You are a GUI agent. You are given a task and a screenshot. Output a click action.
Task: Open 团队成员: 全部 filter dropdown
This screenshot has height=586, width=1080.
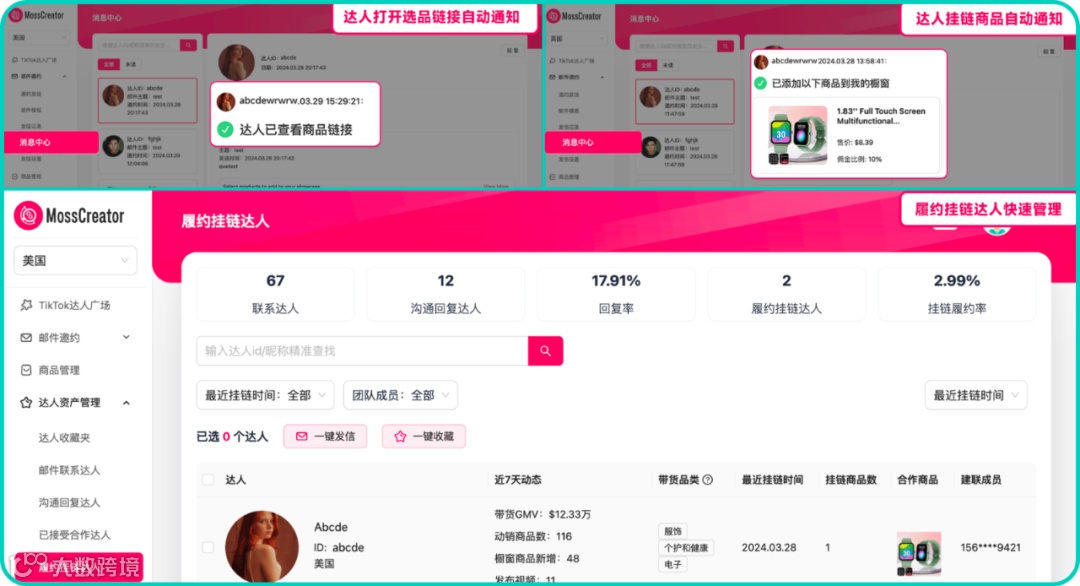point(400,395)
